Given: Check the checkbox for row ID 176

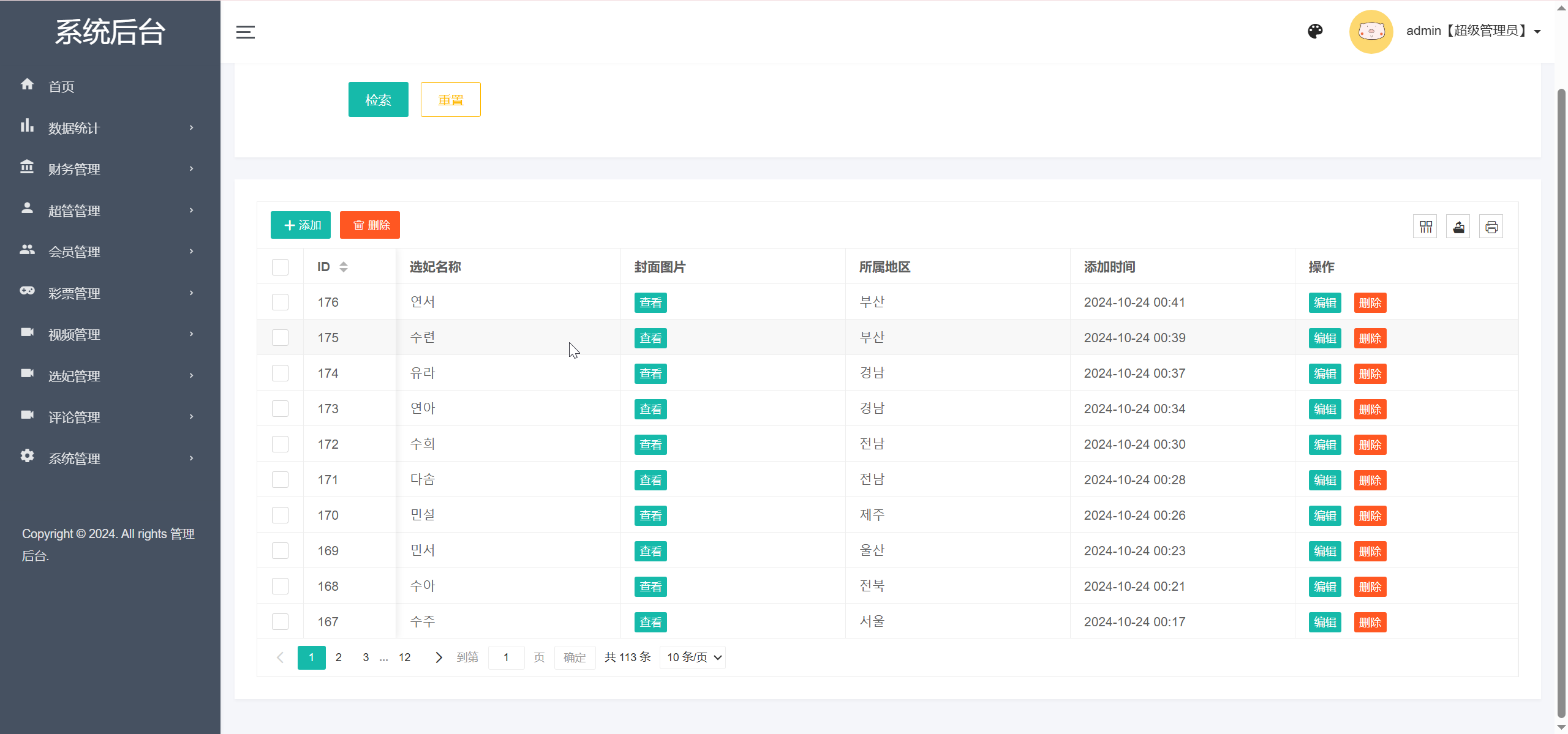Looking at the screenshot, I should [x=280, y=302].
